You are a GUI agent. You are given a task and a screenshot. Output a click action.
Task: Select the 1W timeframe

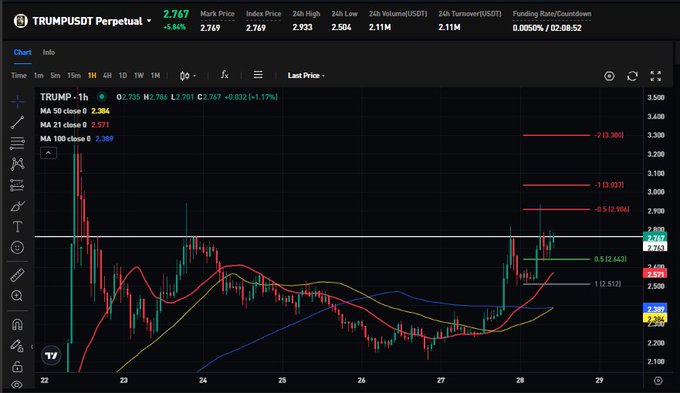139,75
